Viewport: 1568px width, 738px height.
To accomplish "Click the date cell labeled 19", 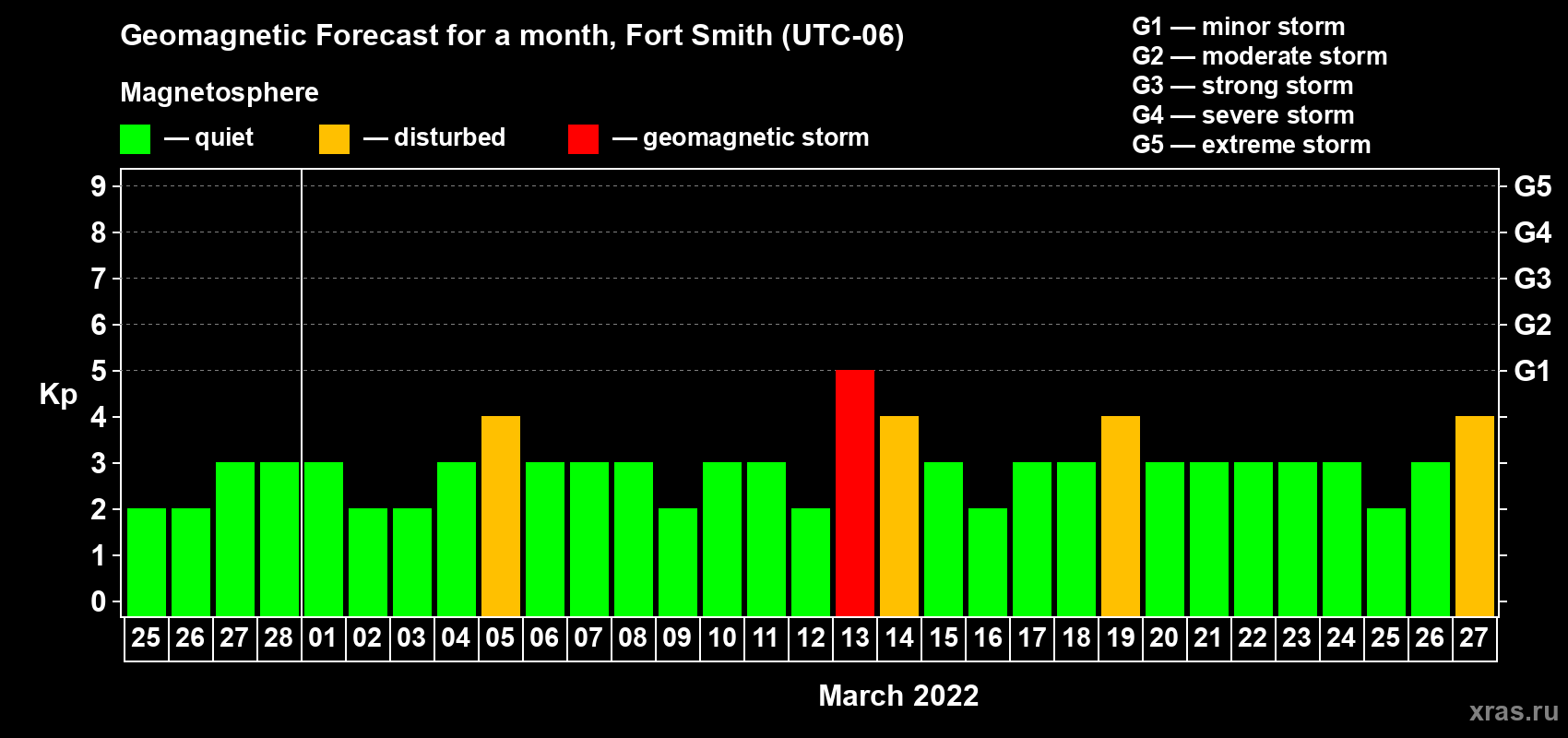I will pos(1121,638).
